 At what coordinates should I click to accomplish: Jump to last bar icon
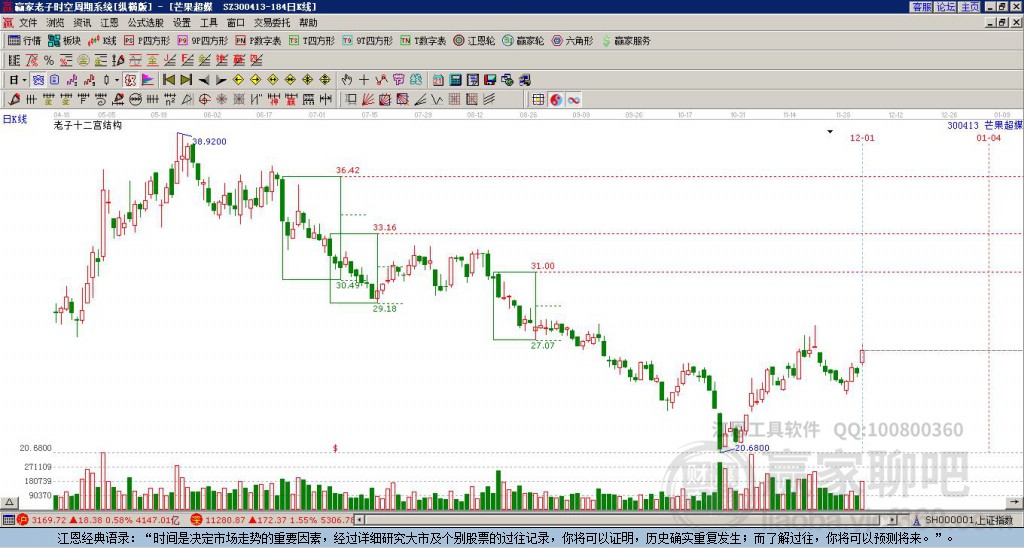click(186, 80)
